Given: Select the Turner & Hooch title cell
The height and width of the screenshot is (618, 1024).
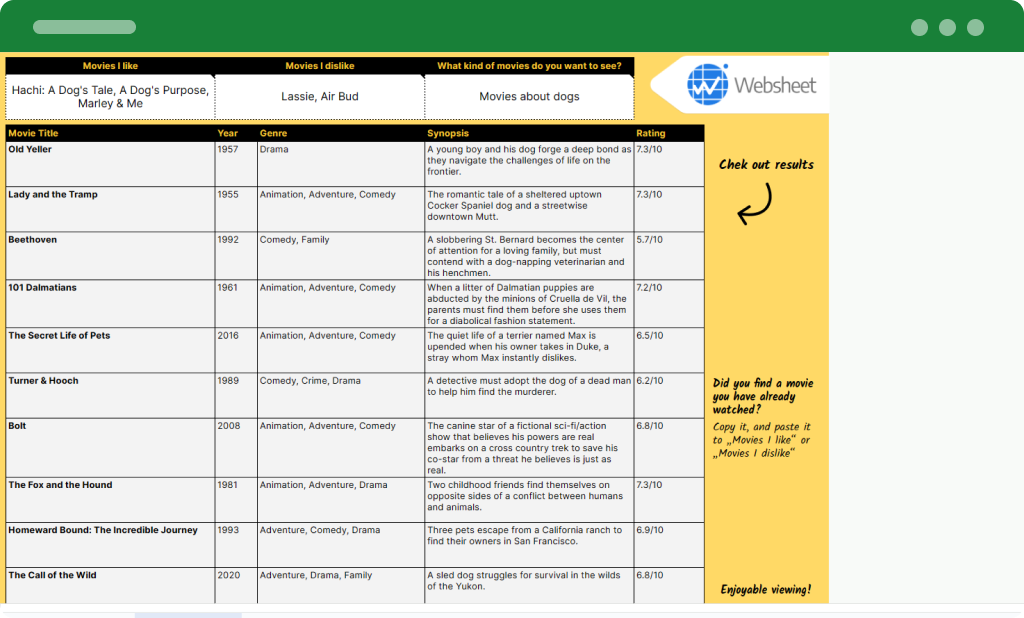Looking at the screenshot, I should click(x=110, y=395).
